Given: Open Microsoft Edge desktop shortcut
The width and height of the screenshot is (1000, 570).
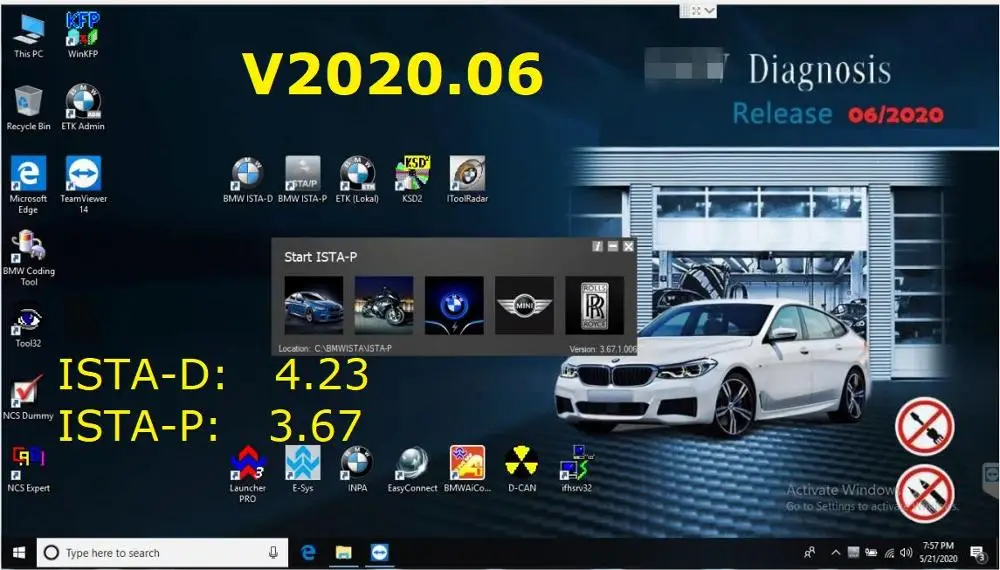Looking at the screenshot, I should click(28, 185).
